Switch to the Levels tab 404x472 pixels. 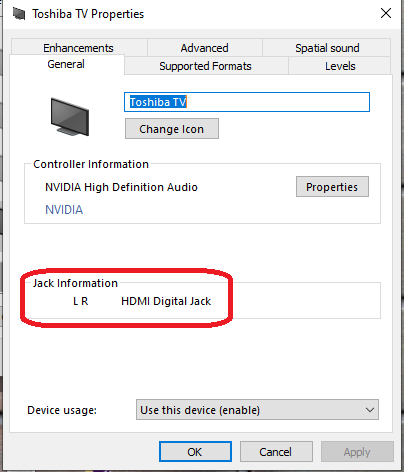[x=340, y=66]
